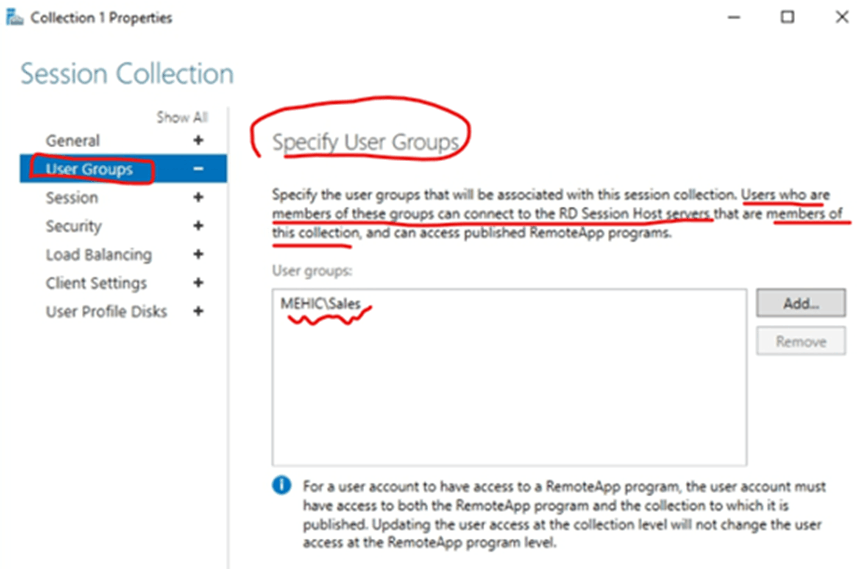Open the Client Settings section
Image resolution: width=863 pixels, height=569 pixels.
pyautogui.click(x=96, y=283)
